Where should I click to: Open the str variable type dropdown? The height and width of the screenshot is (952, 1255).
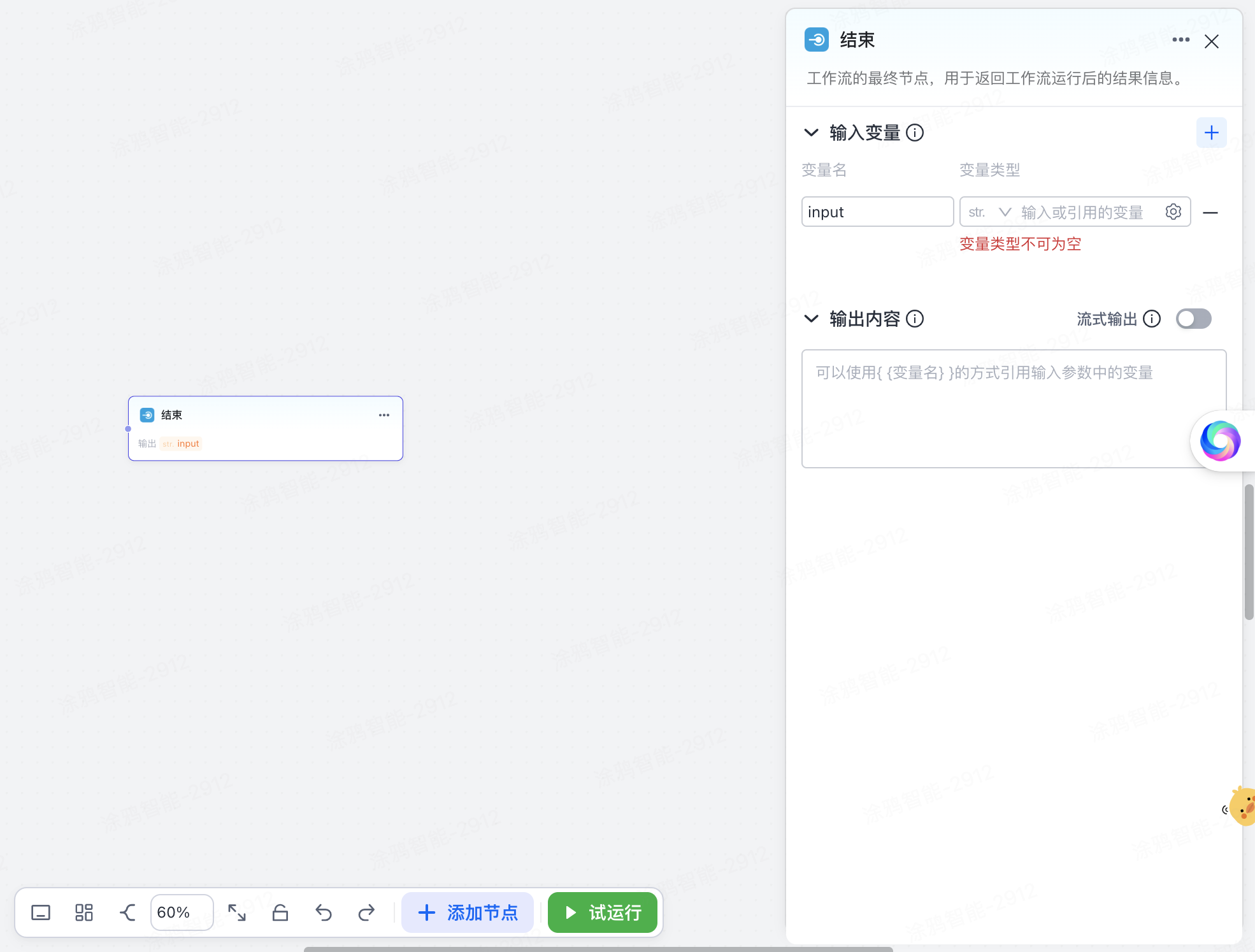(x=989, y=212)
